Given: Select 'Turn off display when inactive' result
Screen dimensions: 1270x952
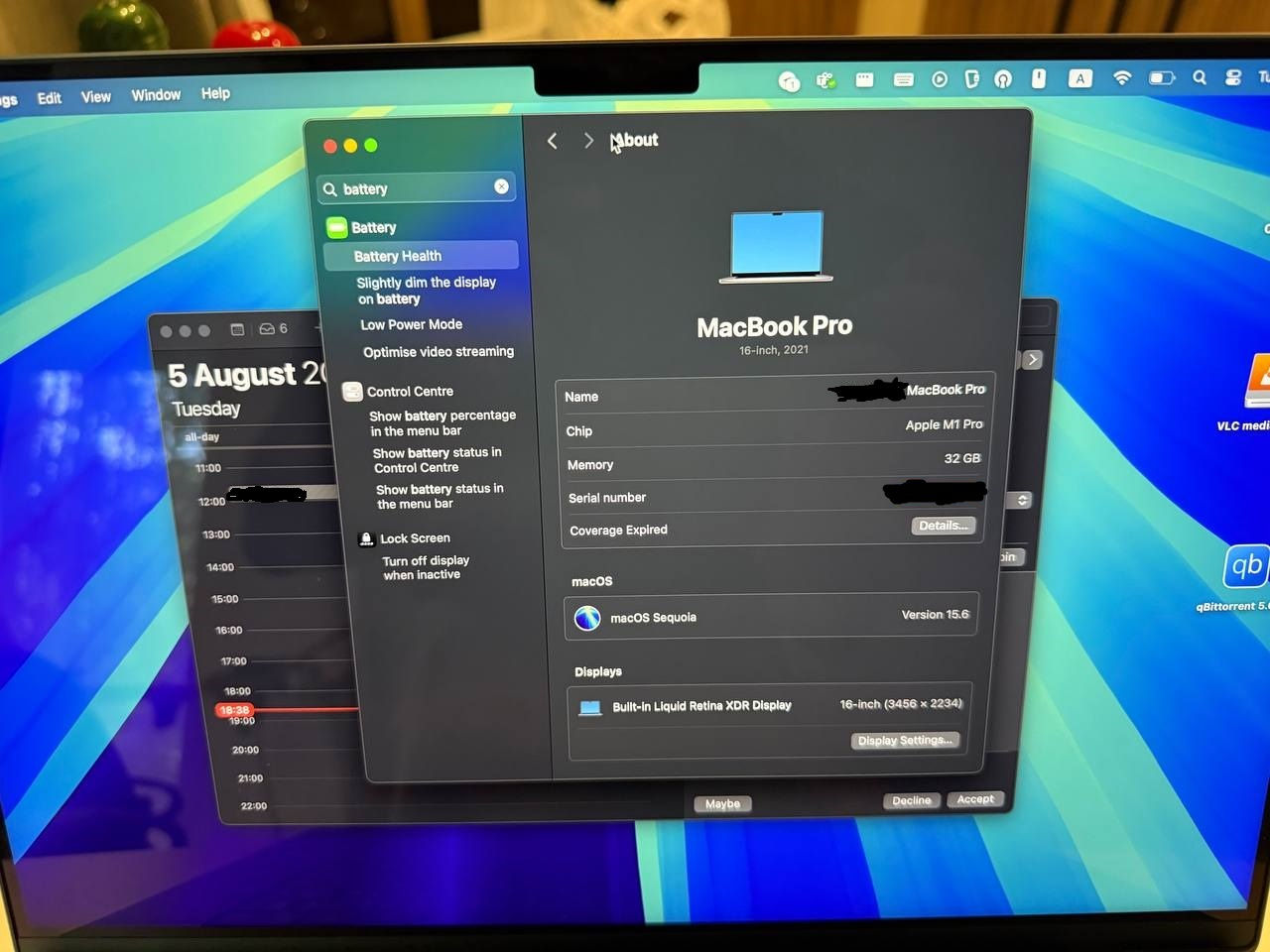Looking at the screenshot, I should click(x=426, y=567).
